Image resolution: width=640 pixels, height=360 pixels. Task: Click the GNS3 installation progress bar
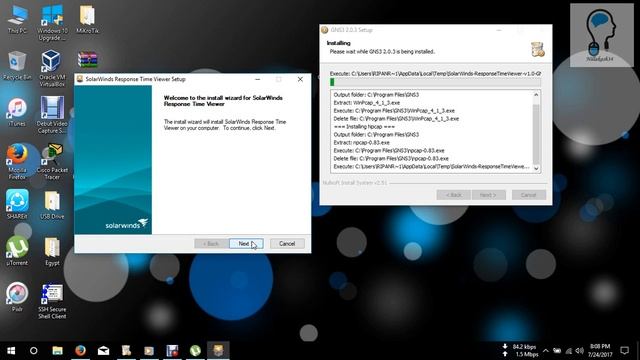click(x=435, y=82)
